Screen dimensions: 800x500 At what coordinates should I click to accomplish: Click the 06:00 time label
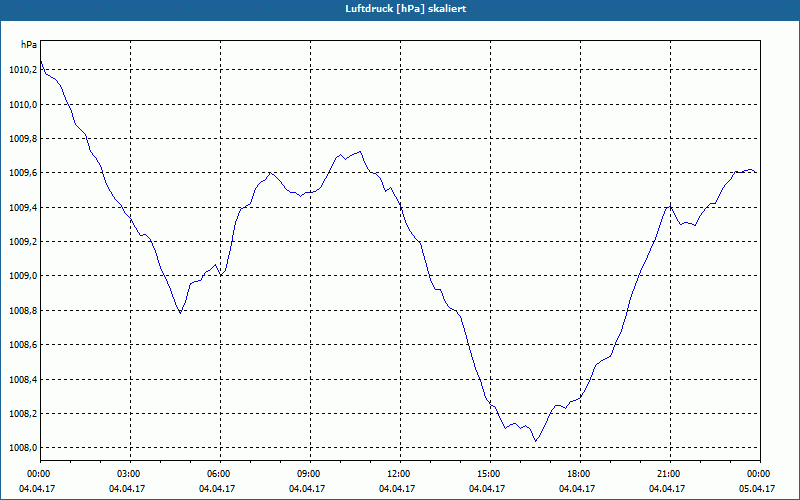tap(220, 474)
